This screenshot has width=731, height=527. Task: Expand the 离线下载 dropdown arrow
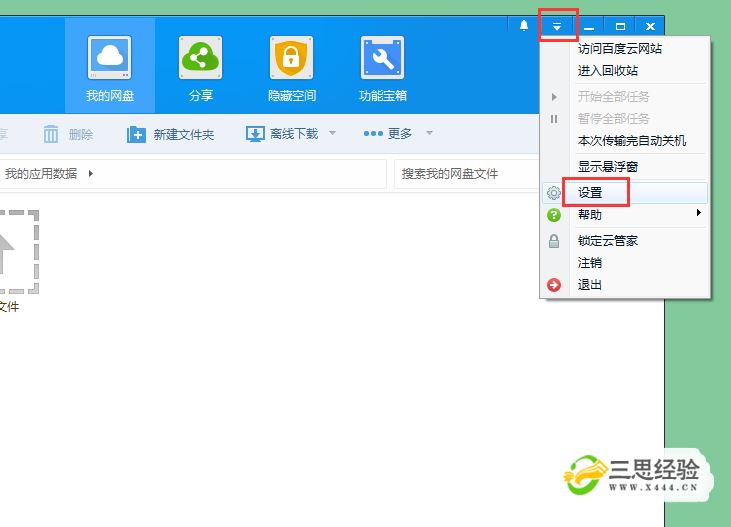[332, 133]
